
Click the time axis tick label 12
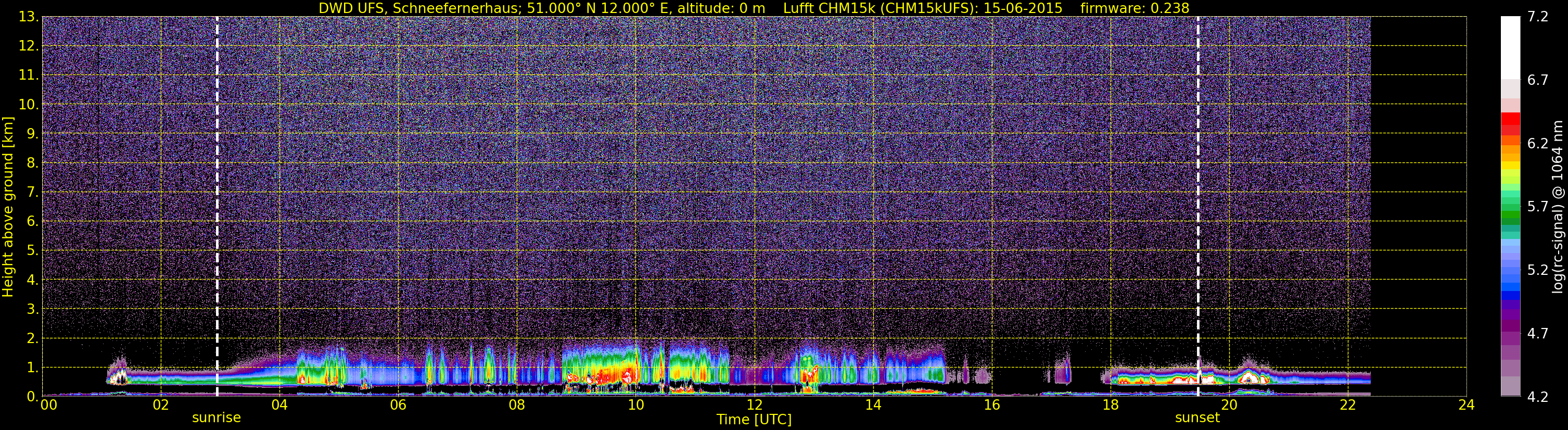tap(754, 406)
